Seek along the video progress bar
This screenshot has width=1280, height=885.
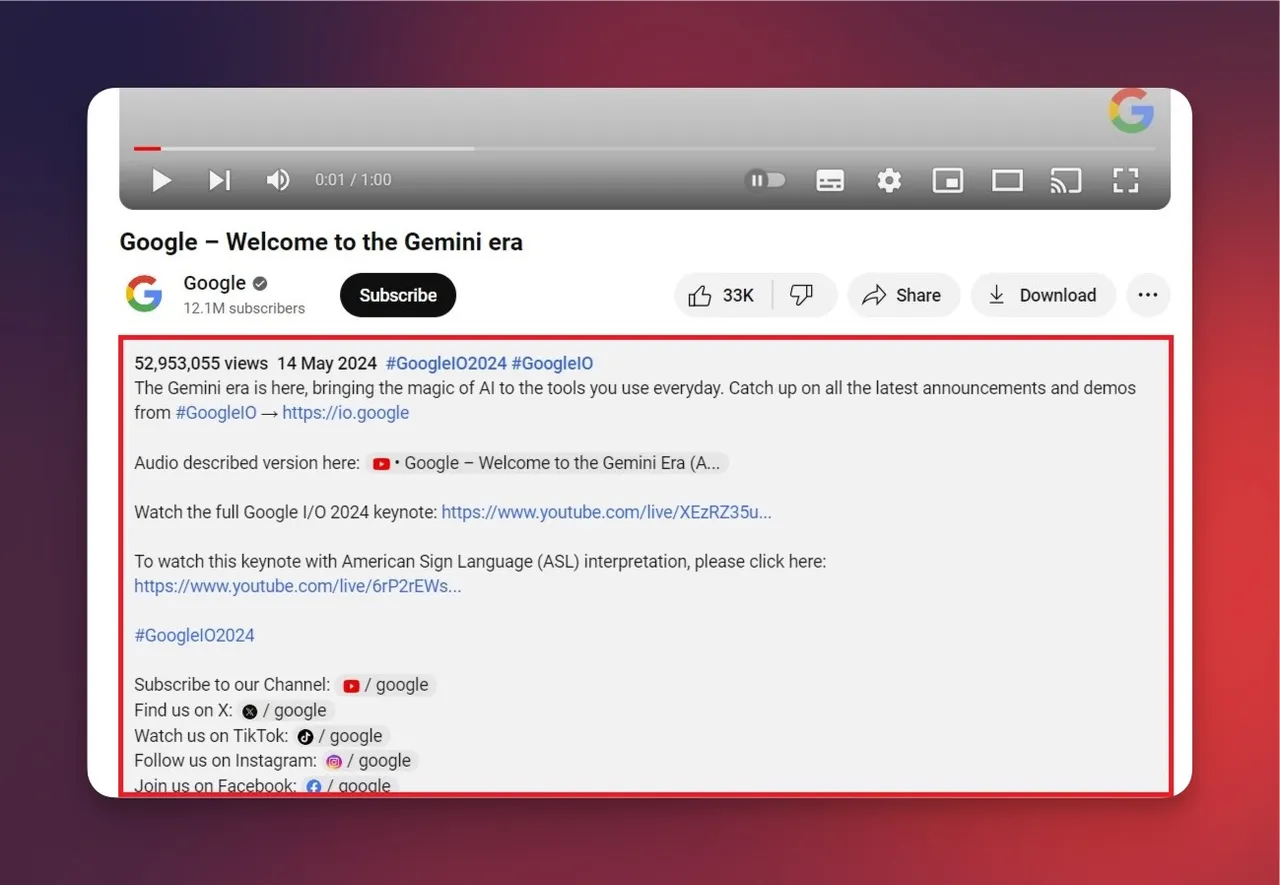[644, 149]
